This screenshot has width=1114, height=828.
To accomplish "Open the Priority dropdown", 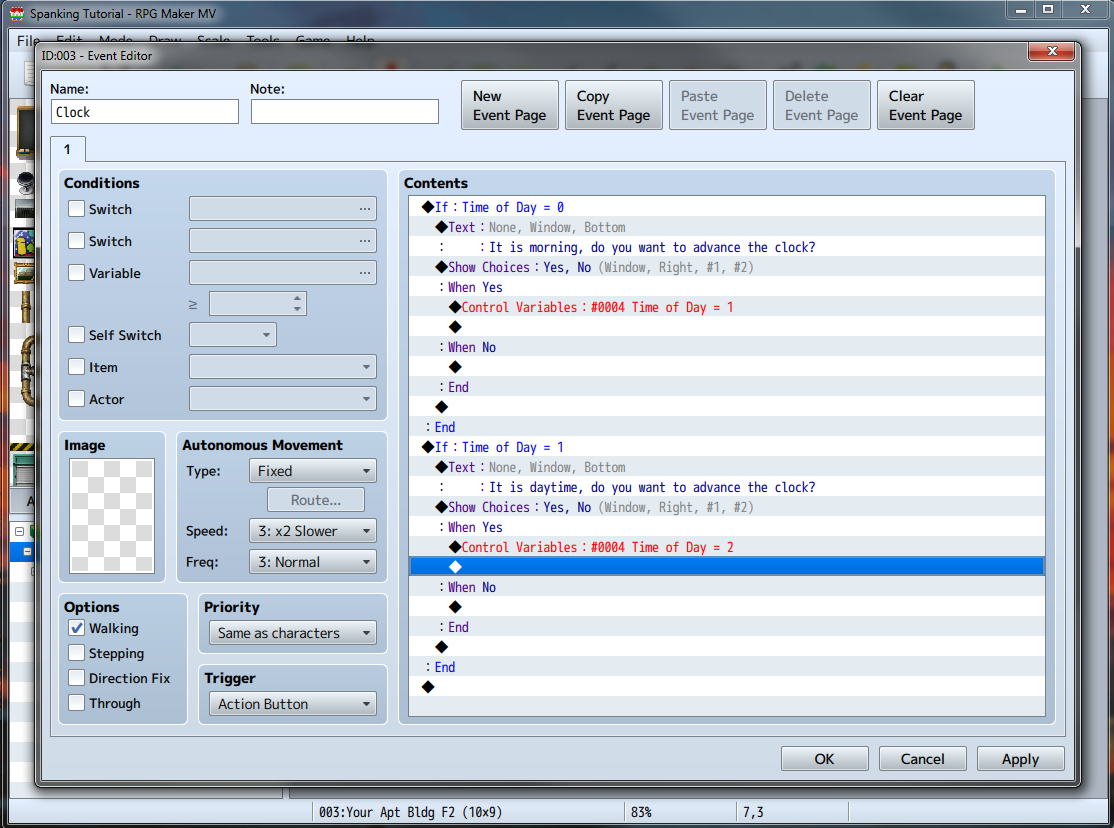I will pyautogui.click(x=293, y=633).
